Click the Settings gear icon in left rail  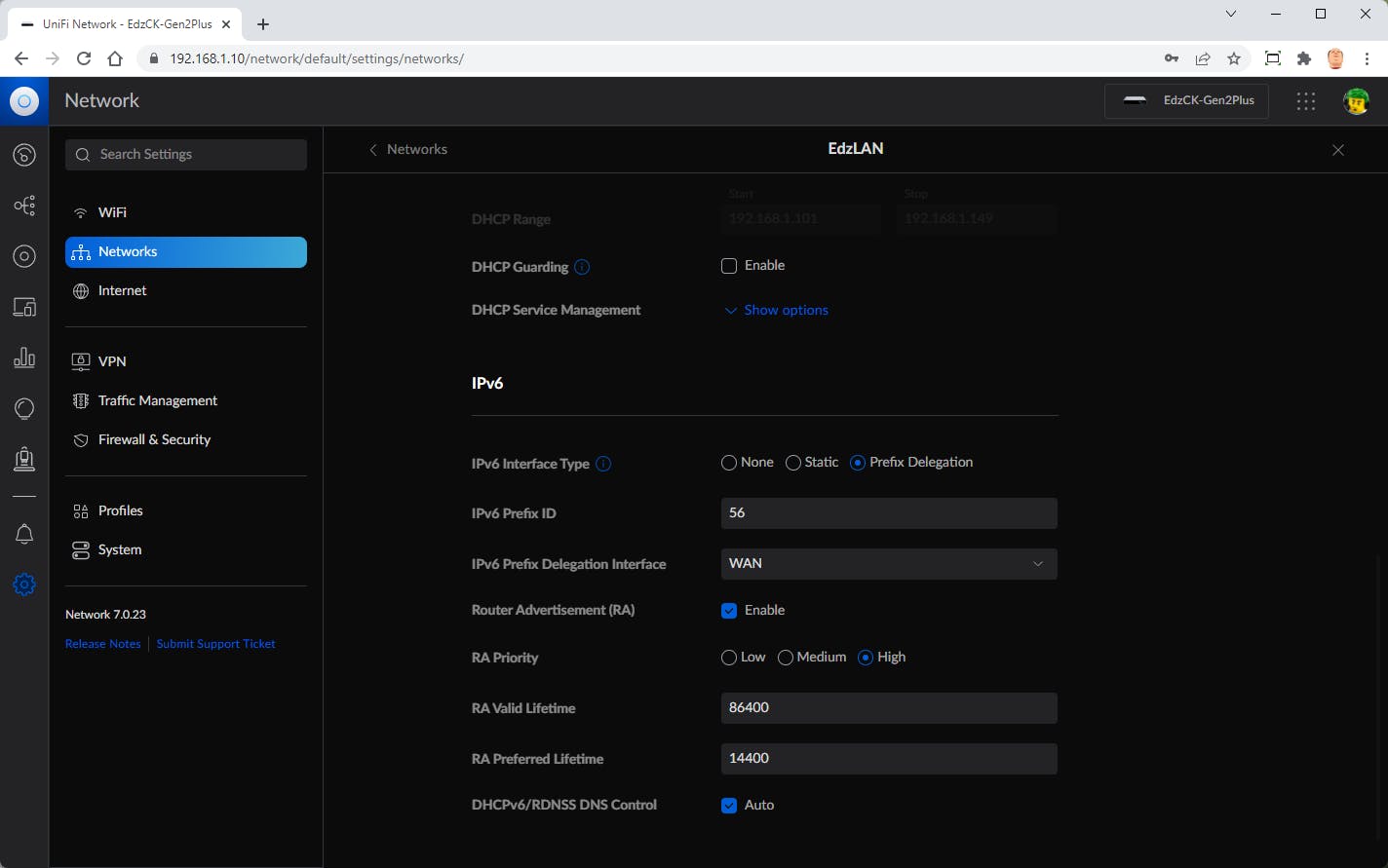24,585
